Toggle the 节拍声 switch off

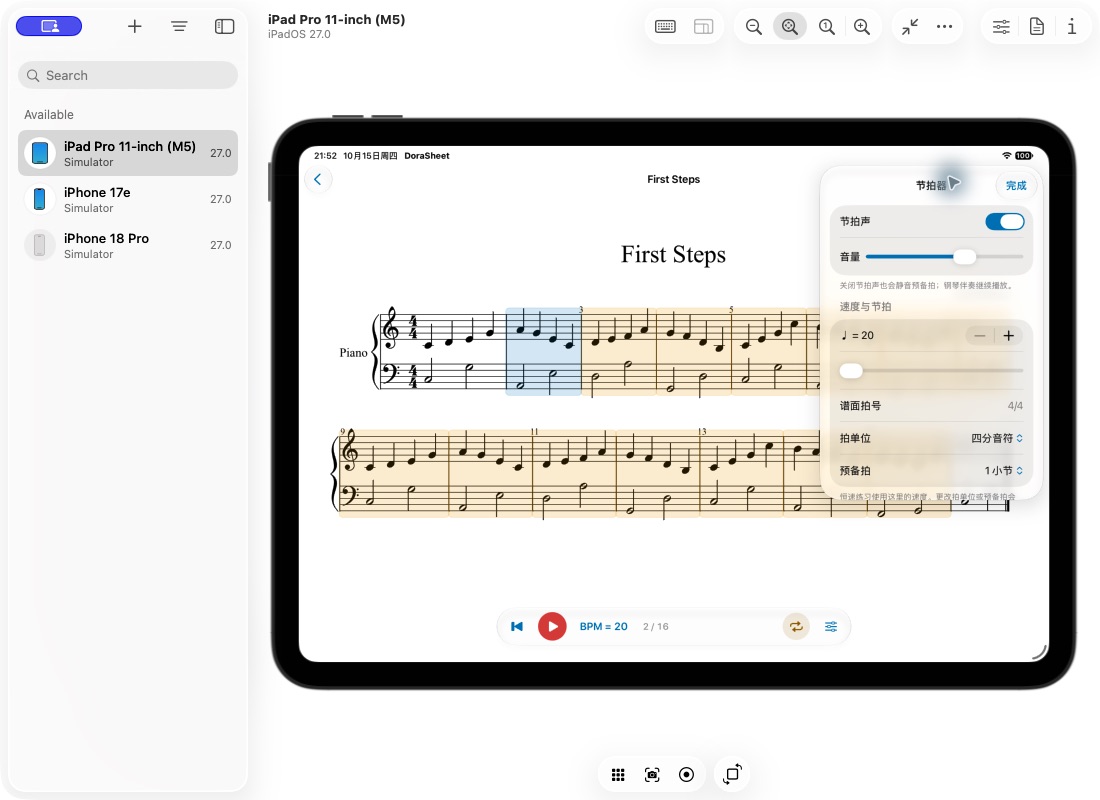point(1005,222)
